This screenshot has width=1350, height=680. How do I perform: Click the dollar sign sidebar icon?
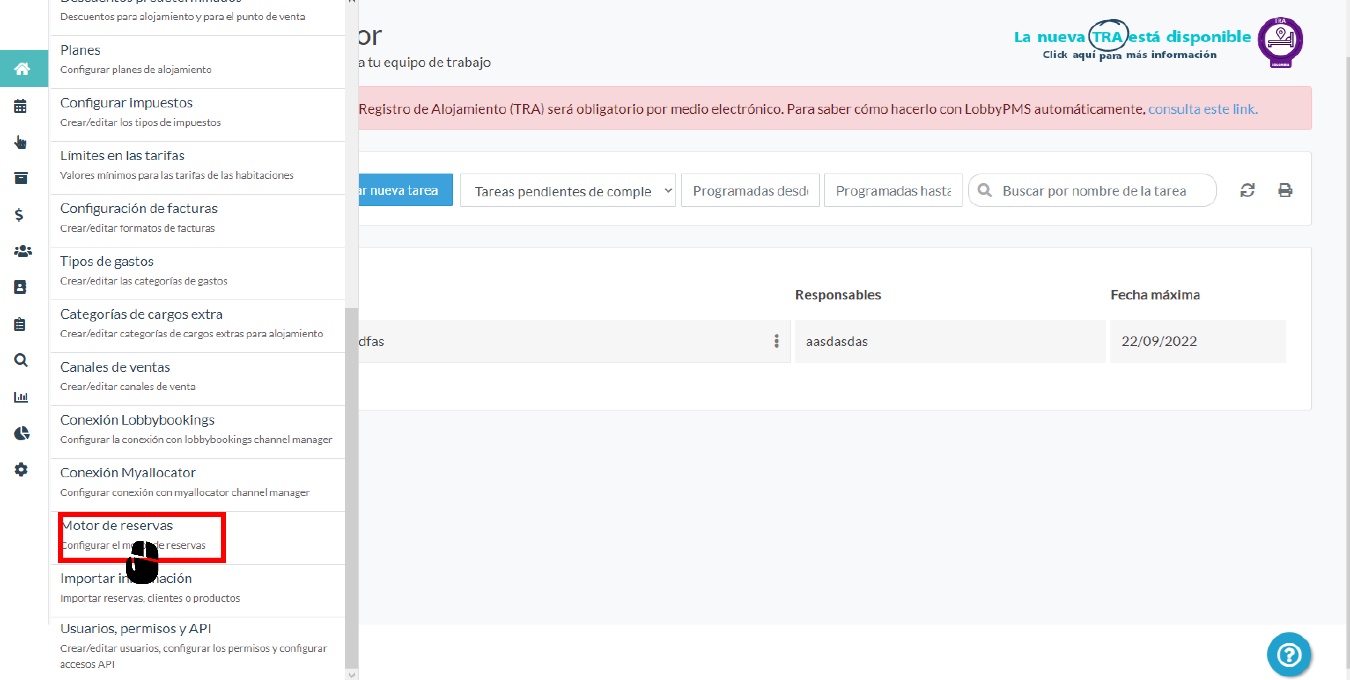(x=21, y=215)
